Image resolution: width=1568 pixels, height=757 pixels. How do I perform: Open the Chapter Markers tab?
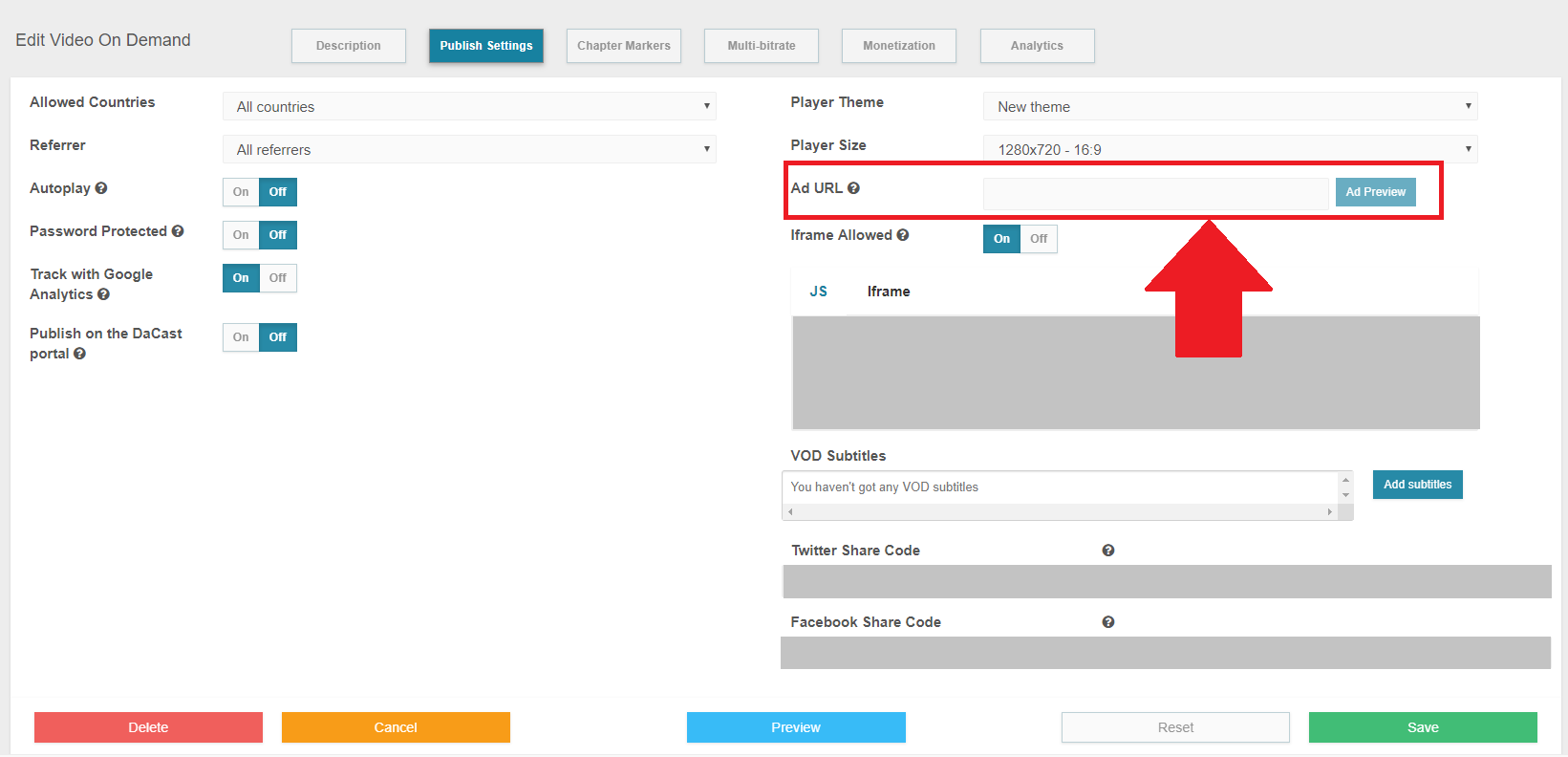coord(624,46)
